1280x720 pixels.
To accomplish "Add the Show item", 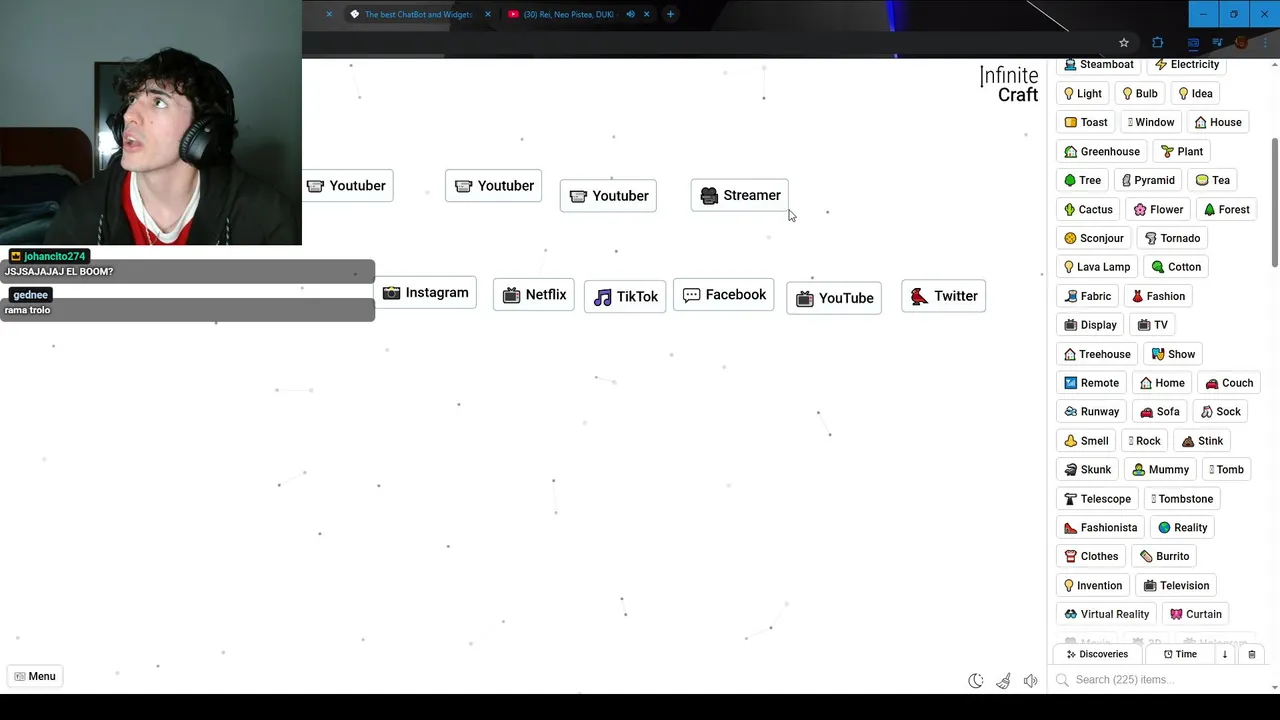I will [x=1174, y=354].
